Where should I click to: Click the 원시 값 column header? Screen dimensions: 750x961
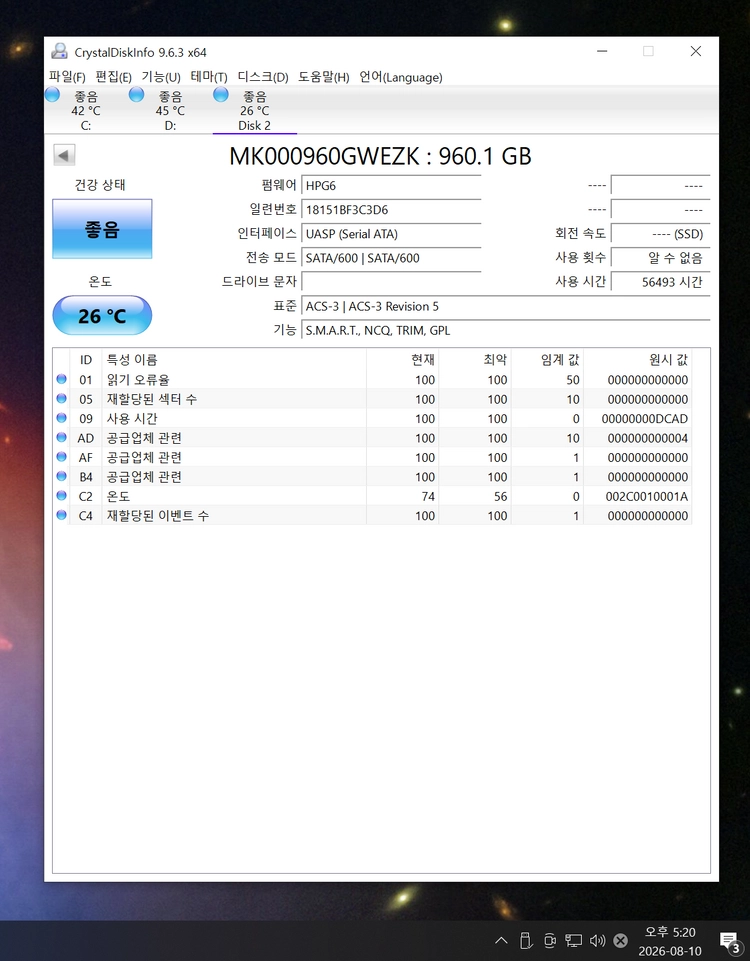coord(638,360)
